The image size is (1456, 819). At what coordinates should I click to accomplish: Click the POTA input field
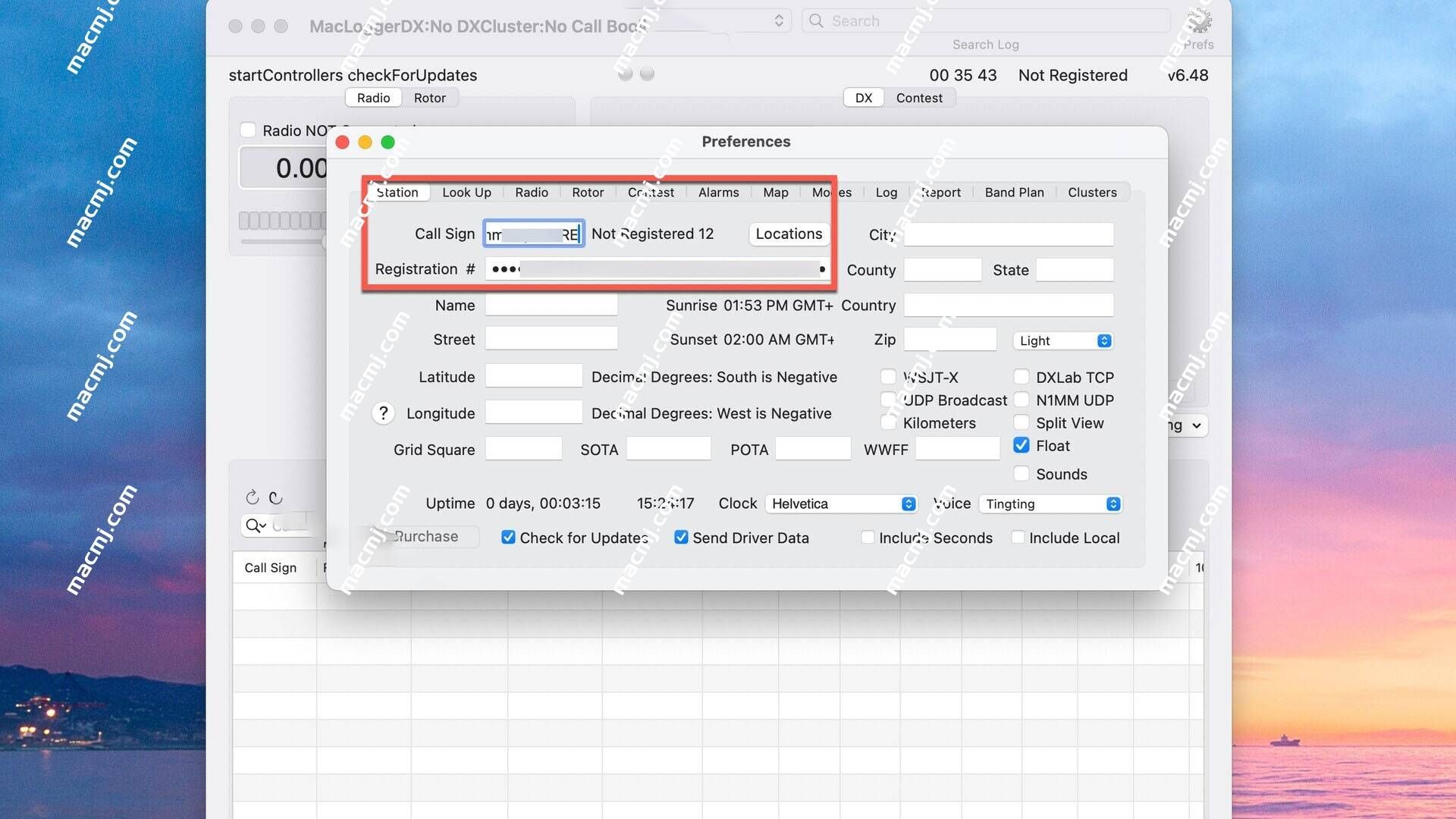[813, 449]
